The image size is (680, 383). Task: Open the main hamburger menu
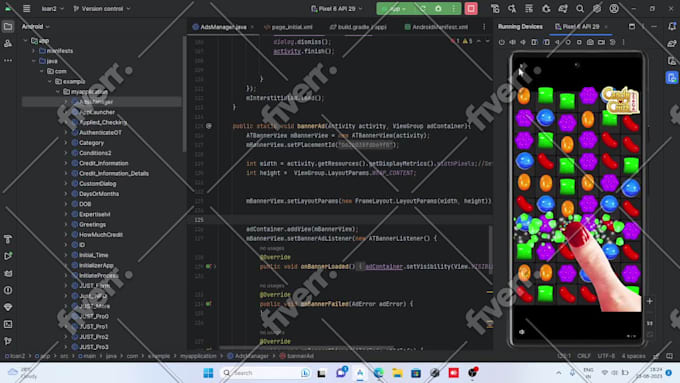pyautogui.click(x=26, y=9)
